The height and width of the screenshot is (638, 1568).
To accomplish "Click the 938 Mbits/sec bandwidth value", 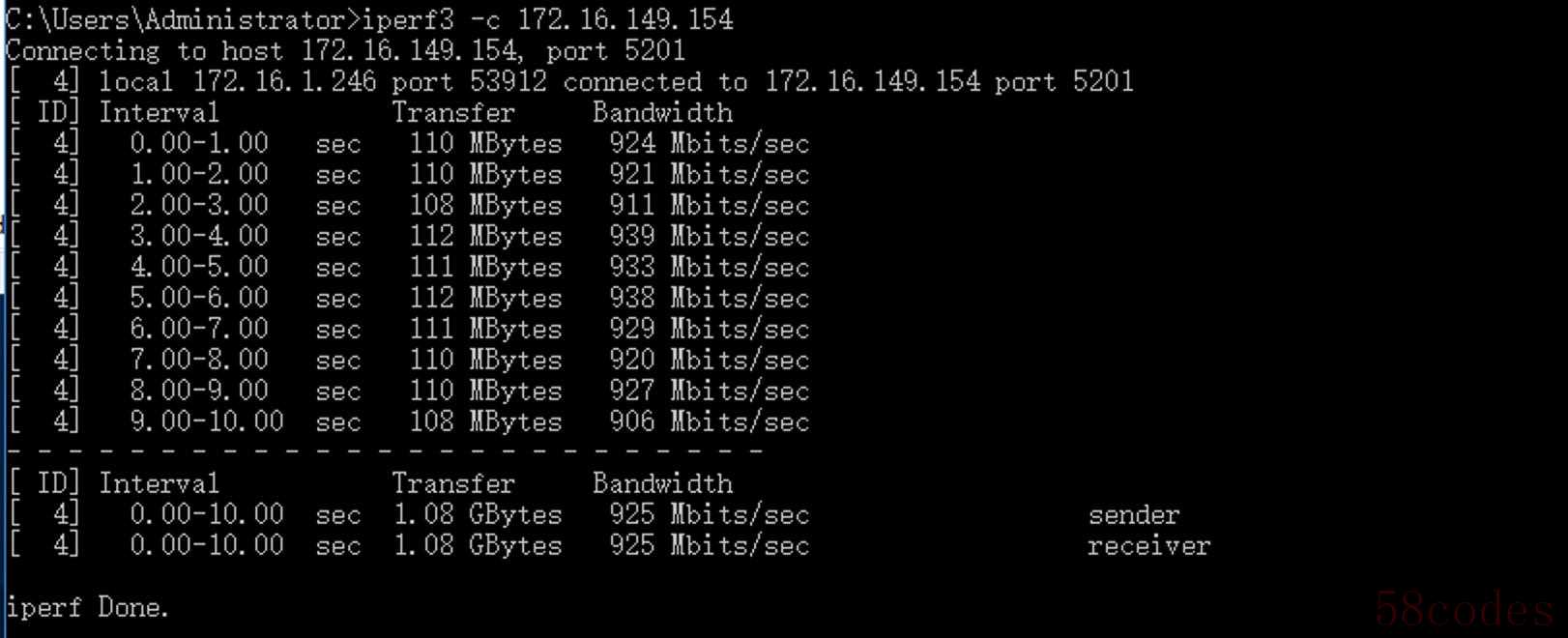I will tap(709, 299).
